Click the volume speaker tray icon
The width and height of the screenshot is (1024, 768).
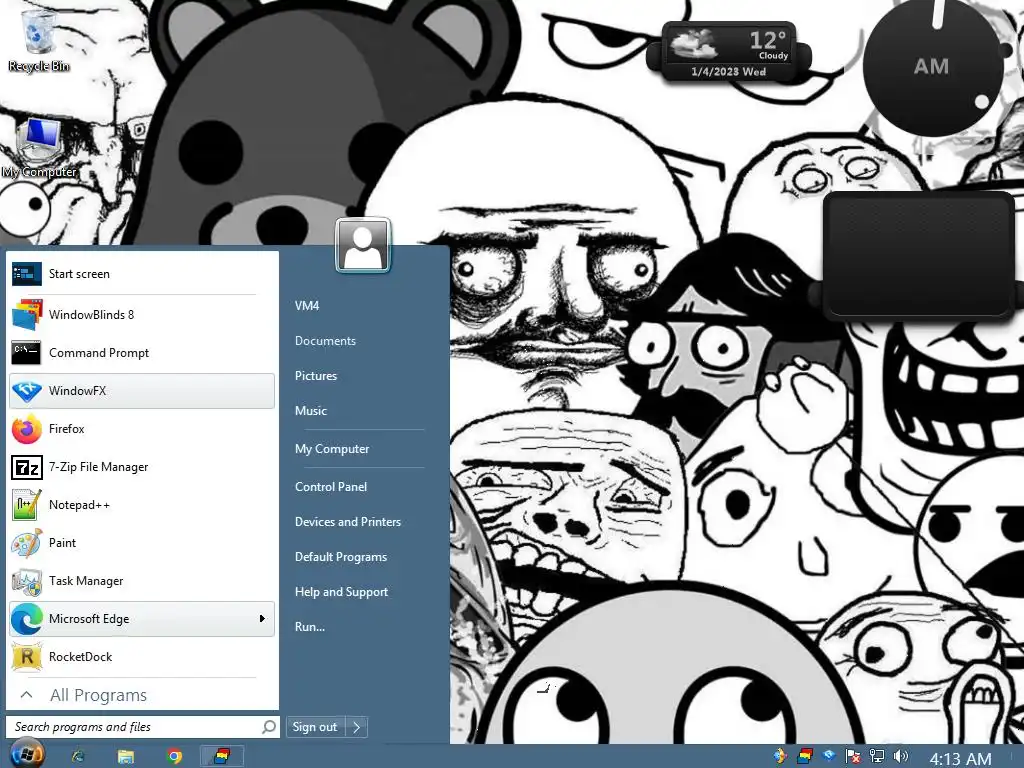coord(901,756)
